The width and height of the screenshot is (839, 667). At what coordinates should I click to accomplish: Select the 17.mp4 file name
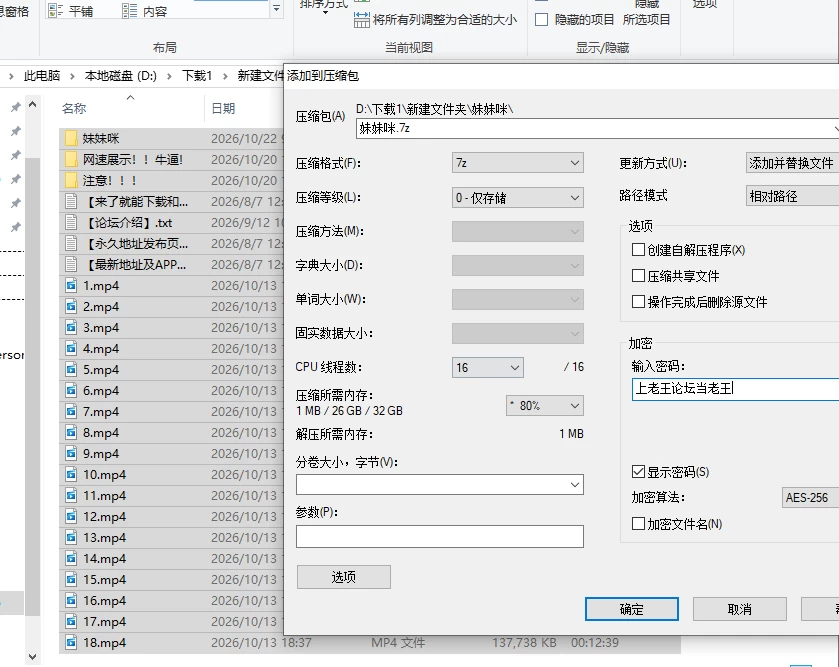pyautogui.click(x=104, y=622)
